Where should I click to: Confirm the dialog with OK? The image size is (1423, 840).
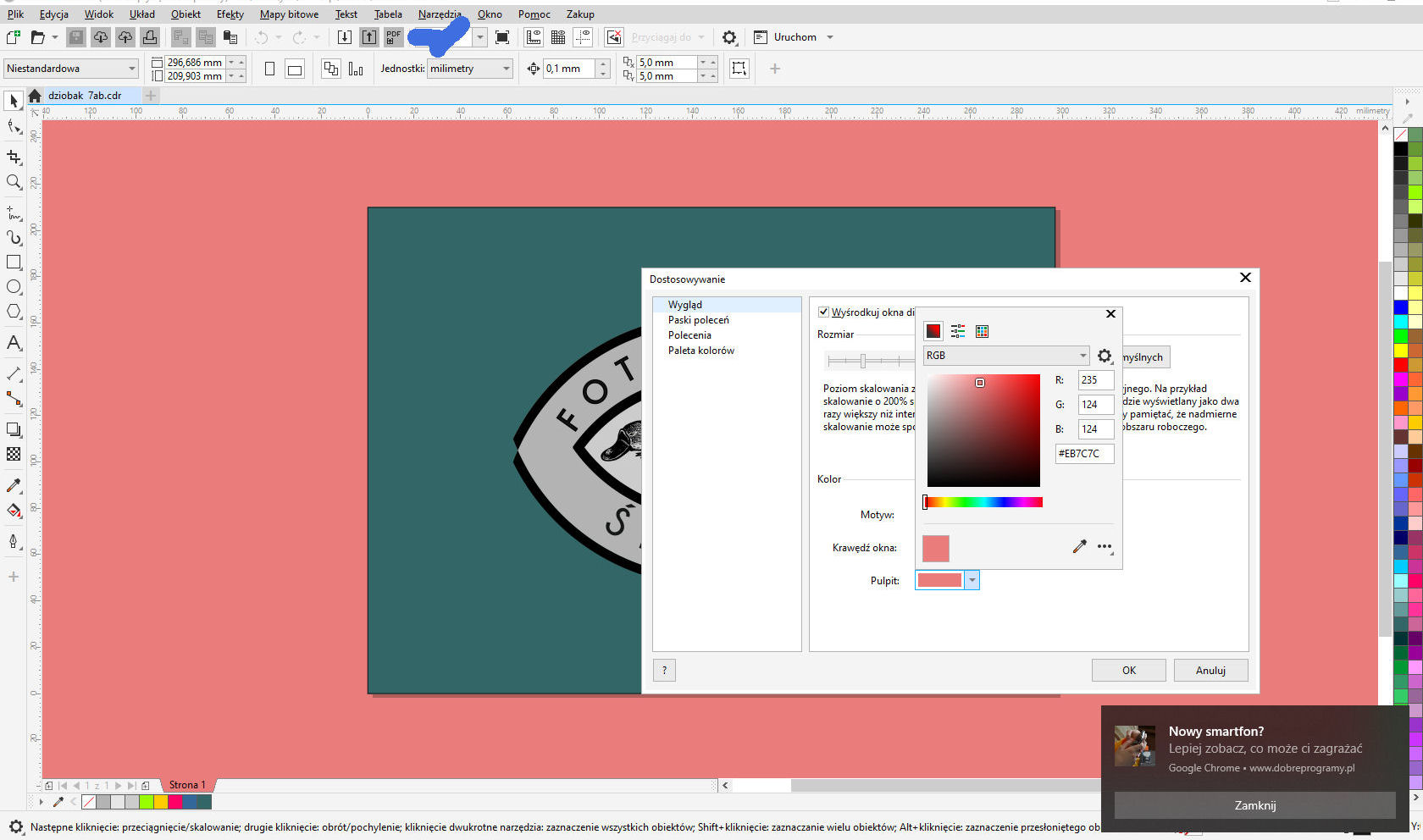coord(1128,670)
